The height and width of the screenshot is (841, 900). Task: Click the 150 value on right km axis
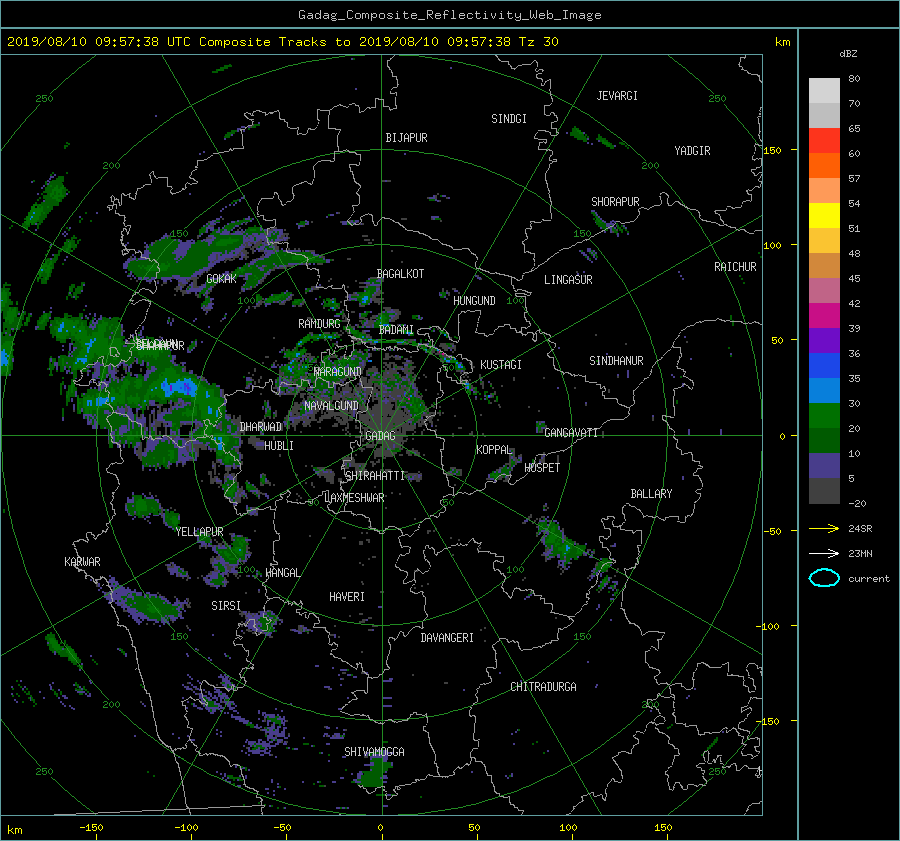click(x=773, y=150)
